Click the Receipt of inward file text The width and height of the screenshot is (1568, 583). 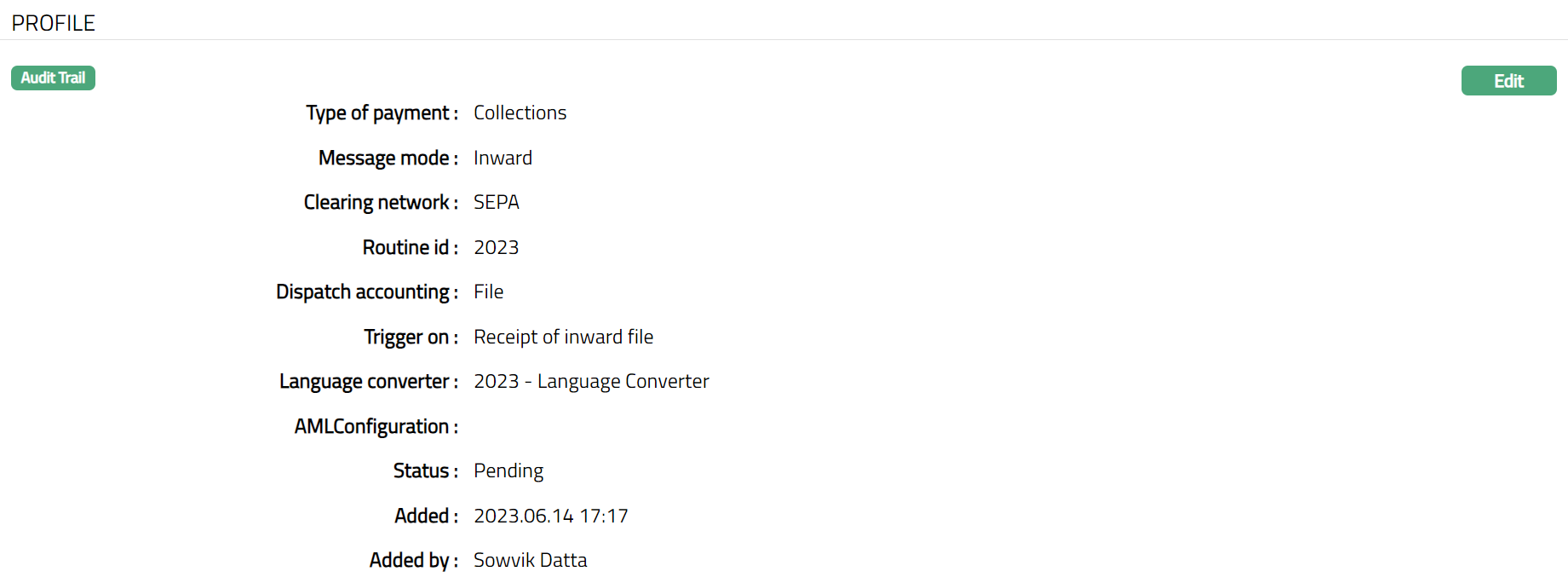563,337
